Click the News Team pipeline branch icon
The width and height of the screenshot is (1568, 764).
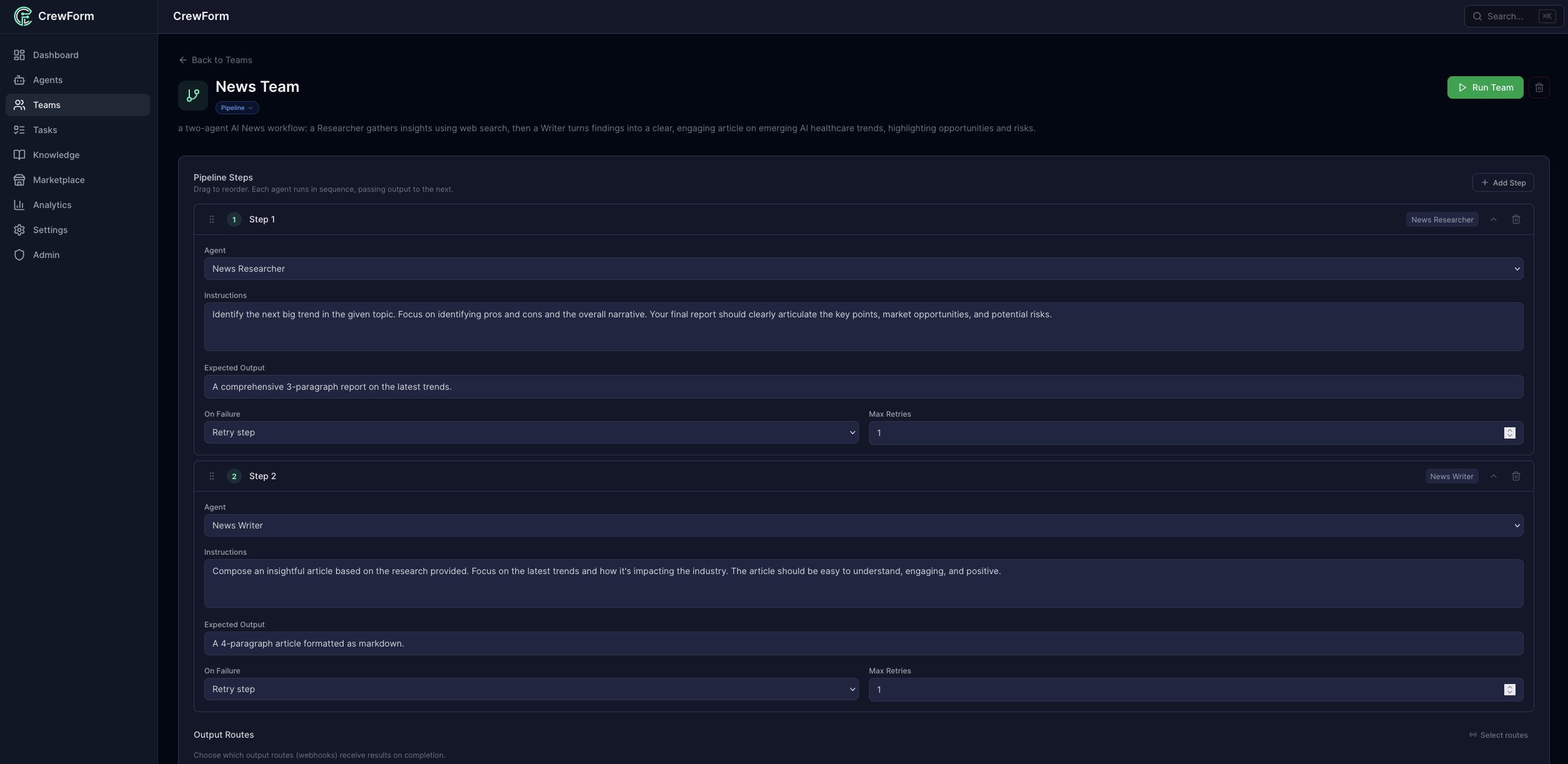click(x=193, y=95)
